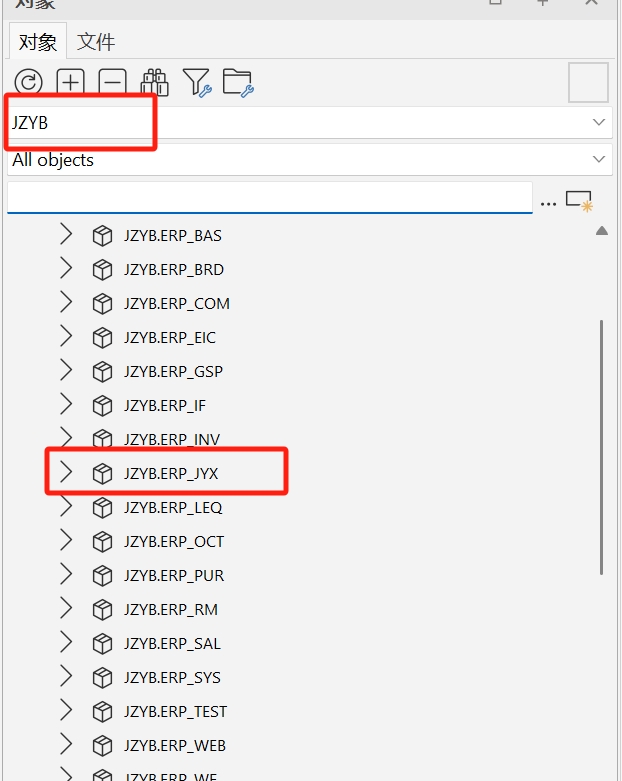Viewport: 622px width, 781px height.
Task: Click the minus icon to delete object
Action: coord(112,82)
